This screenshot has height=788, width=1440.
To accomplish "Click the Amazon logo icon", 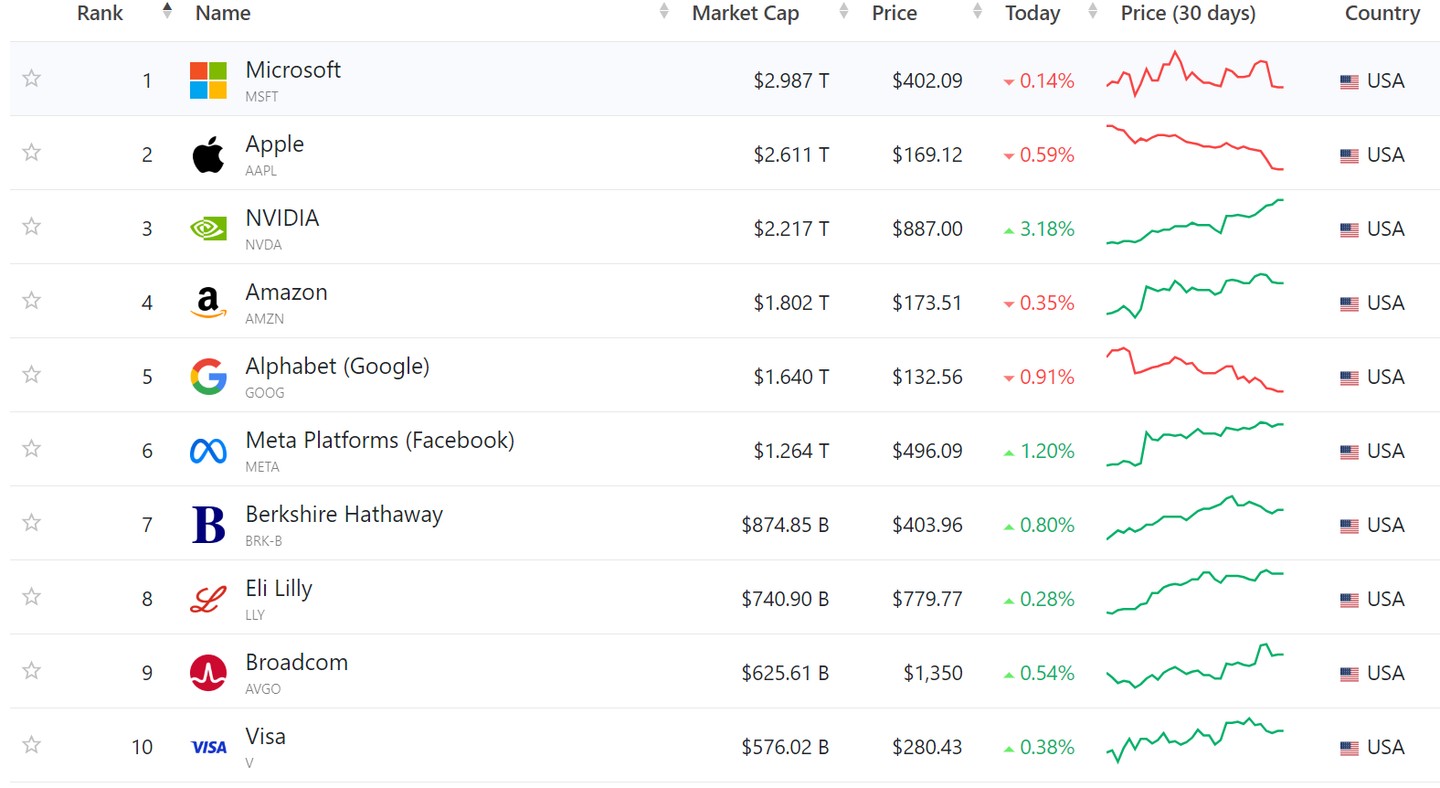I will click(x=208, y=303).
